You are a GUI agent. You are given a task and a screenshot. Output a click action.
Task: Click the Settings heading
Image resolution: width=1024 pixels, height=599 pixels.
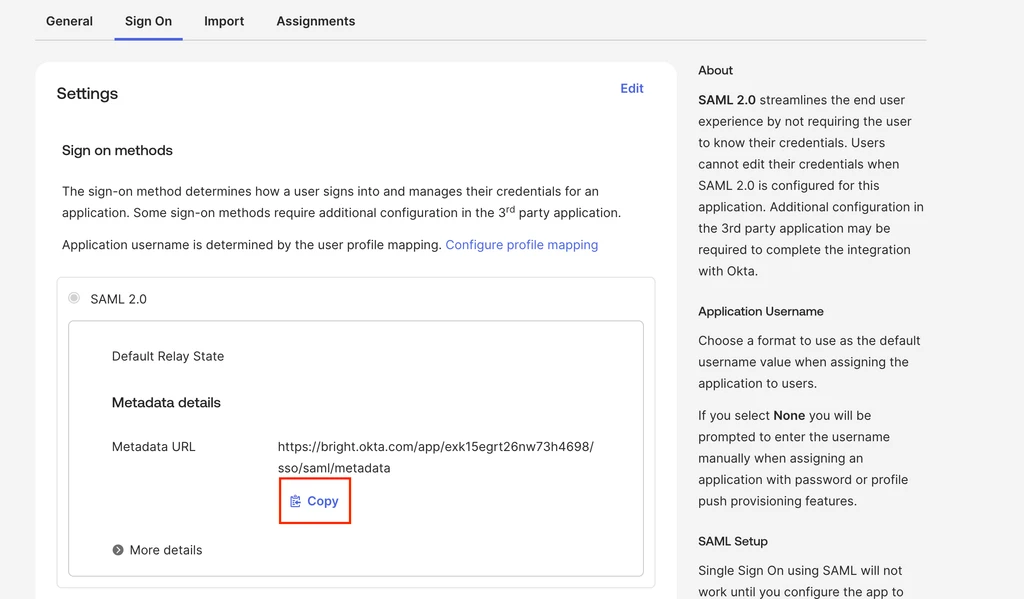87,93
